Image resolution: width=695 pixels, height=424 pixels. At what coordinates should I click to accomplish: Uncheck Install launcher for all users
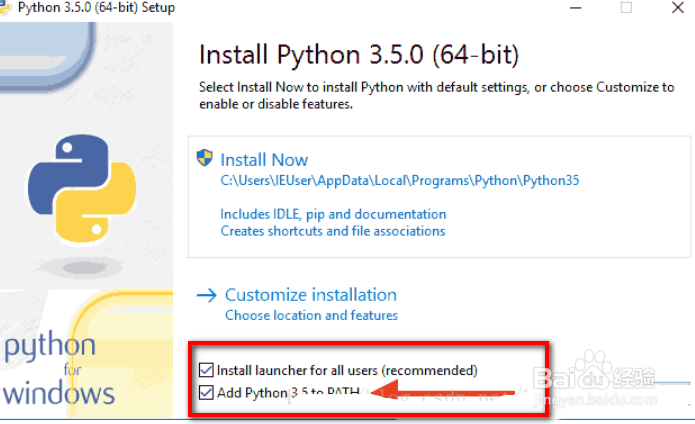tap(206, 370)
